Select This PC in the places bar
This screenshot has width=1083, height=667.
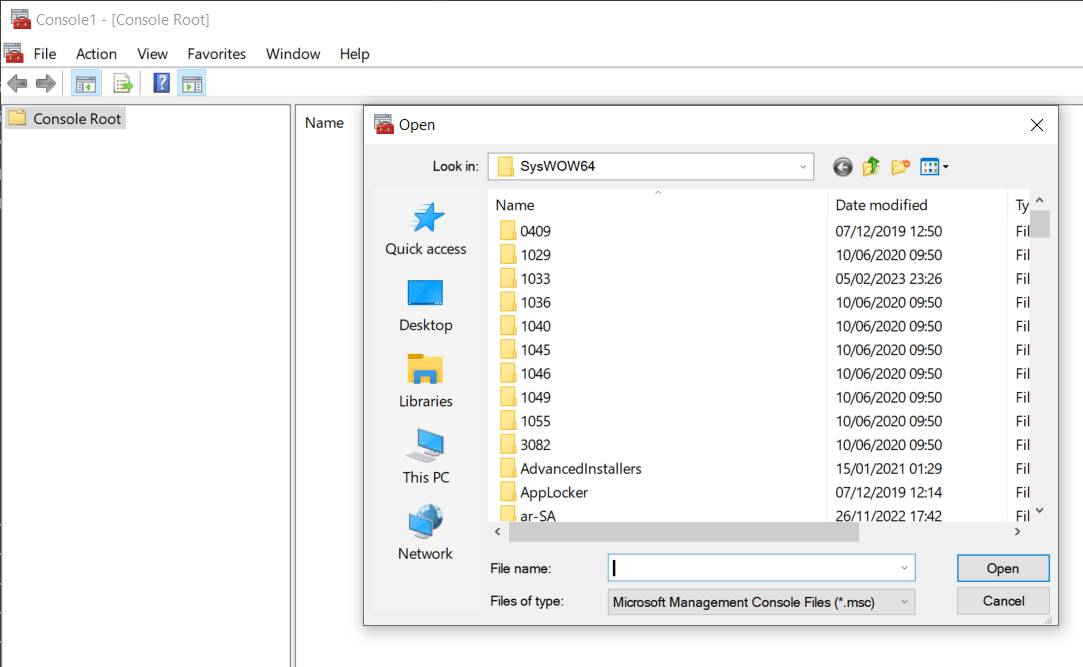tap(426, 457)
